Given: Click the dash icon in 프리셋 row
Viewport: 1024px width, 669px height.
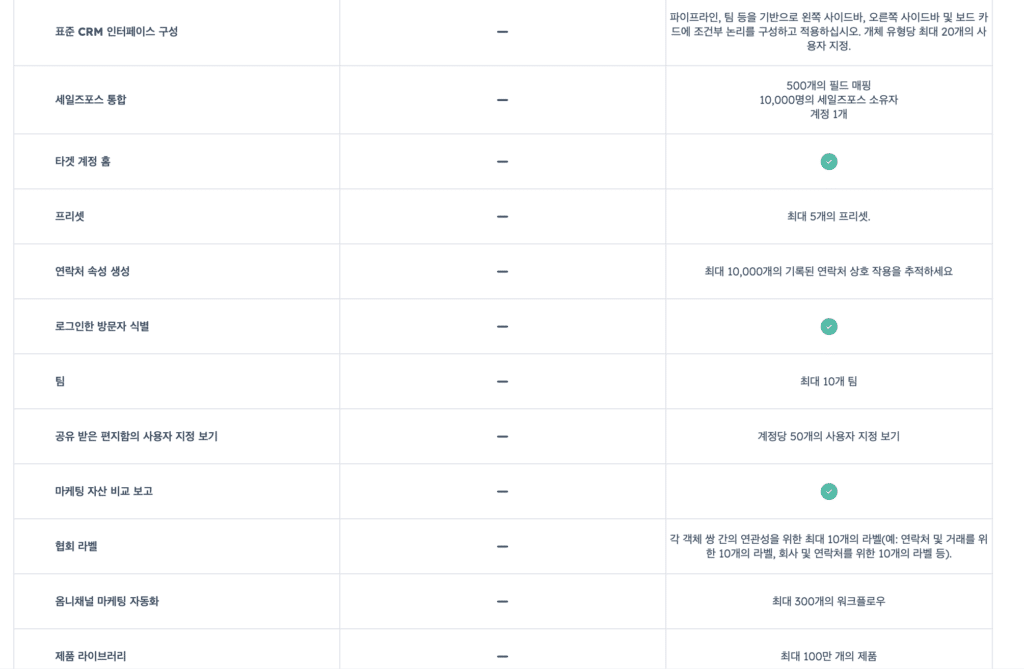Looking at the screenshot, I should click(502, 216).
